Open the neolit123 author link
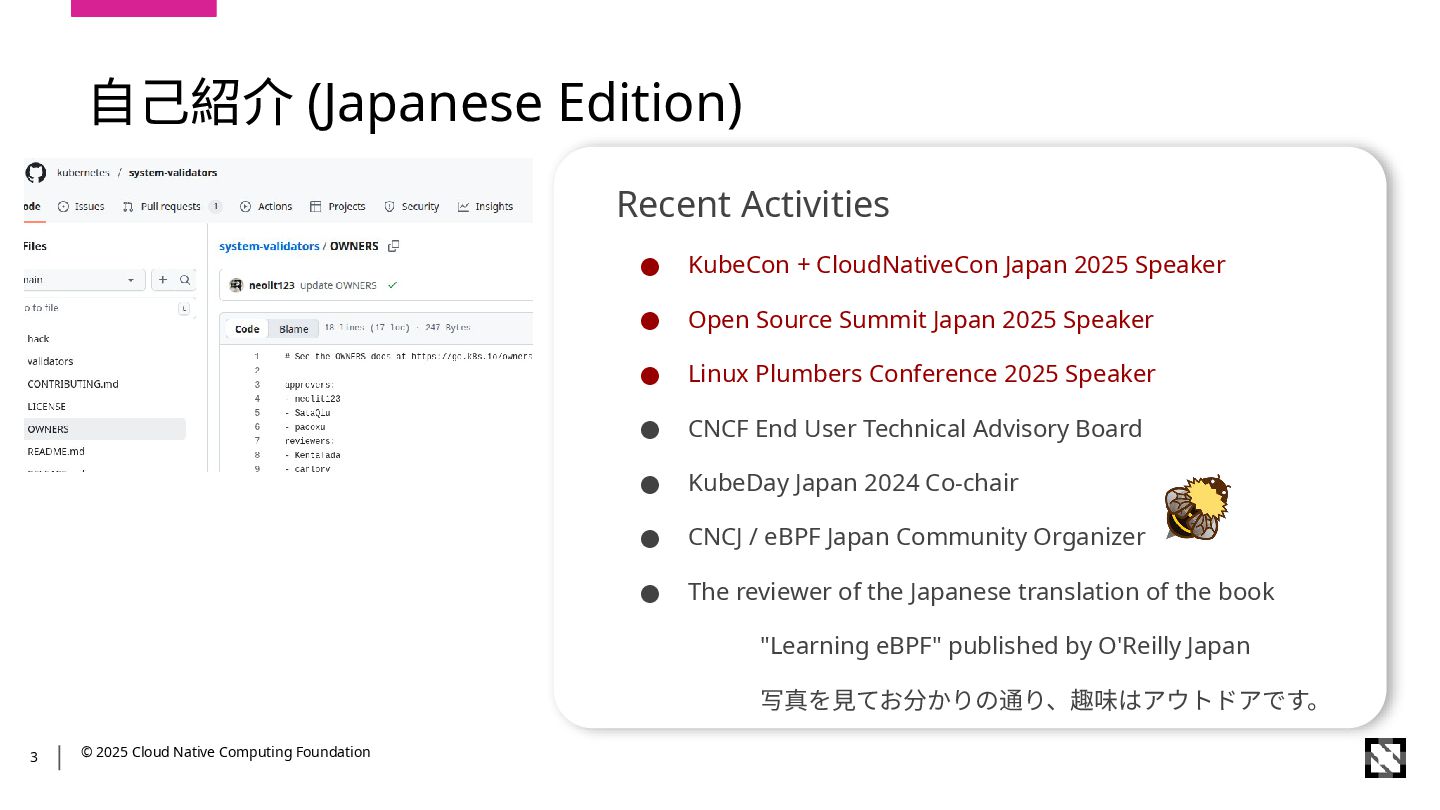Viewport: 1440px width, 810px height. pyautogui.click(x=272, y=285)
